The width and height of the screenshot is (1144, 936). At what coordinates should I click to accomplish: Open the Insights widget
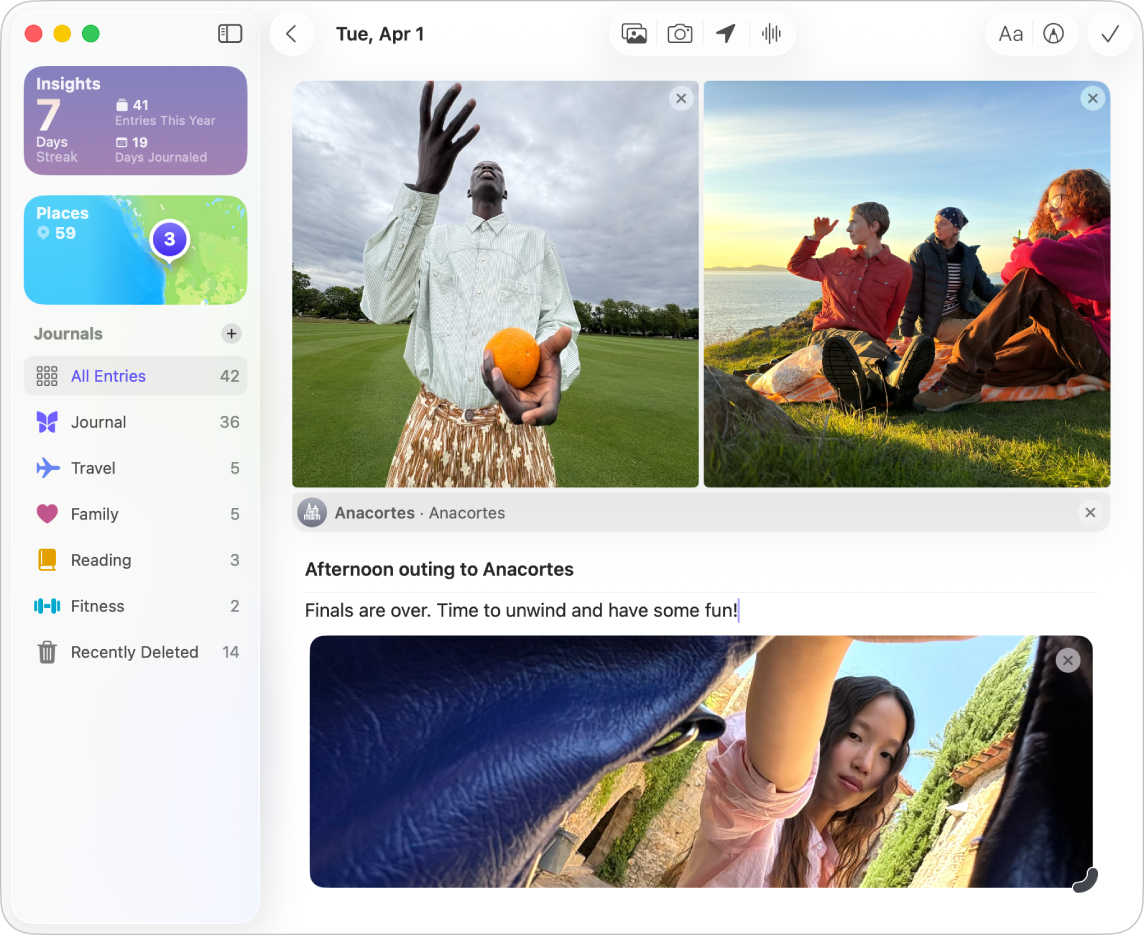[135, 120]
